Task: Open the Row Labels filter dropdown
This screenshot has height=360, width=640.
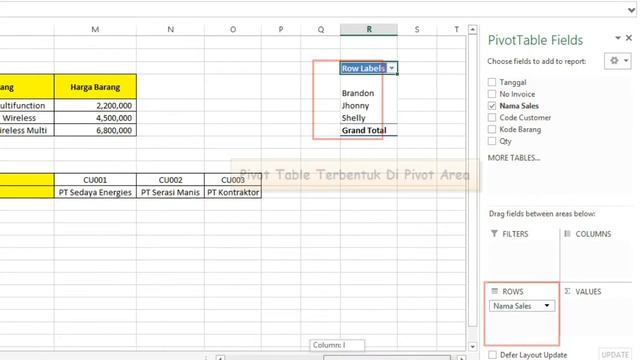Action: click(x=391, y=68)
